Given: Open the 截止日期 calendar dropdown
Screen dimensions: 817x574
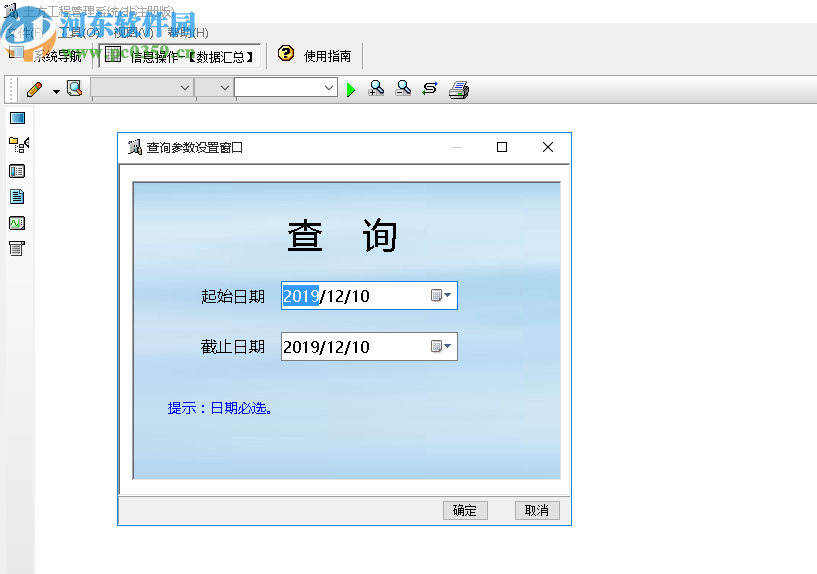Looking at the screenshot, I should coord(441,346).
